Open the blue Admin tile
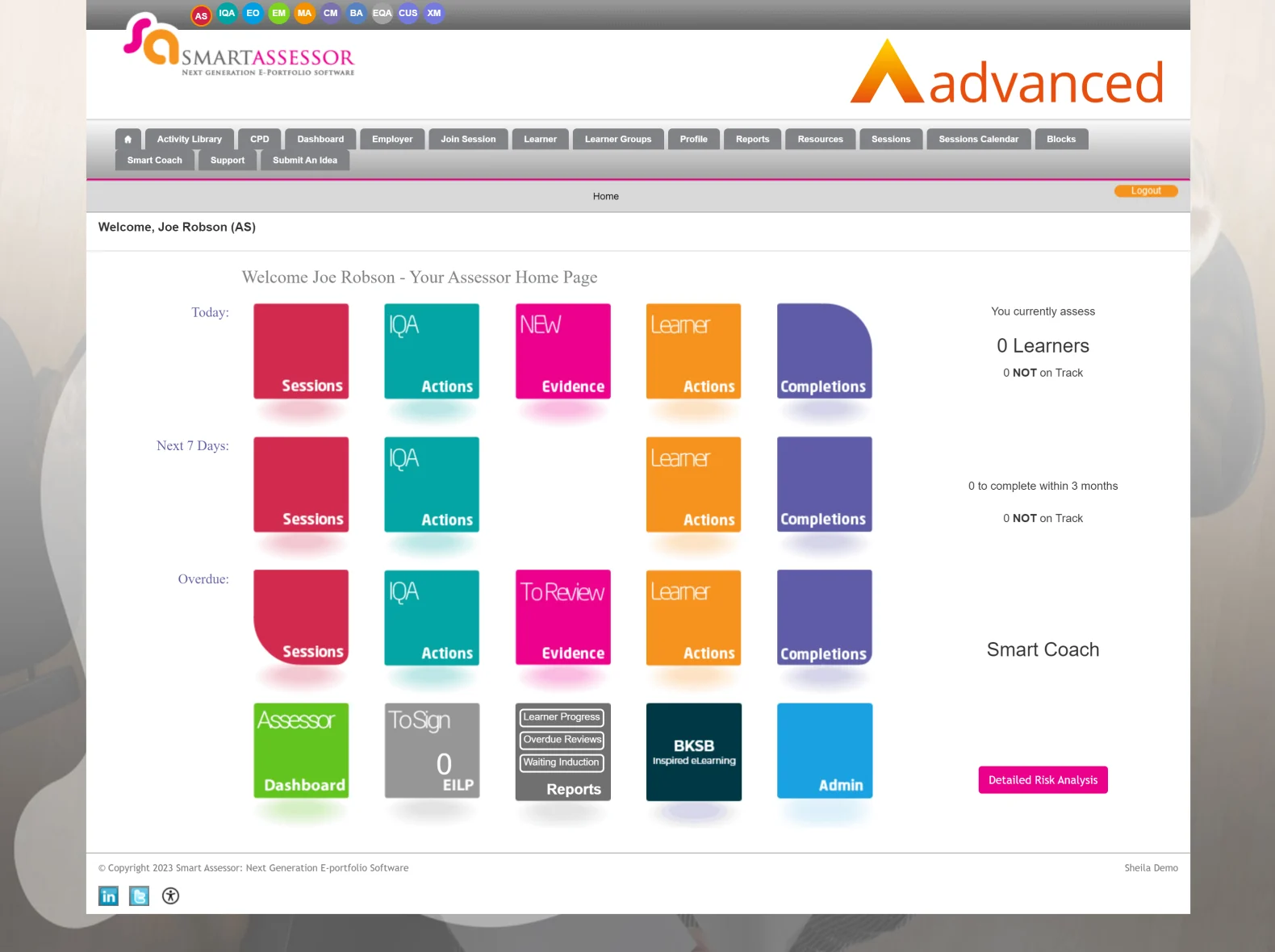Screen dimensions: 1275x952 (825, 750)
